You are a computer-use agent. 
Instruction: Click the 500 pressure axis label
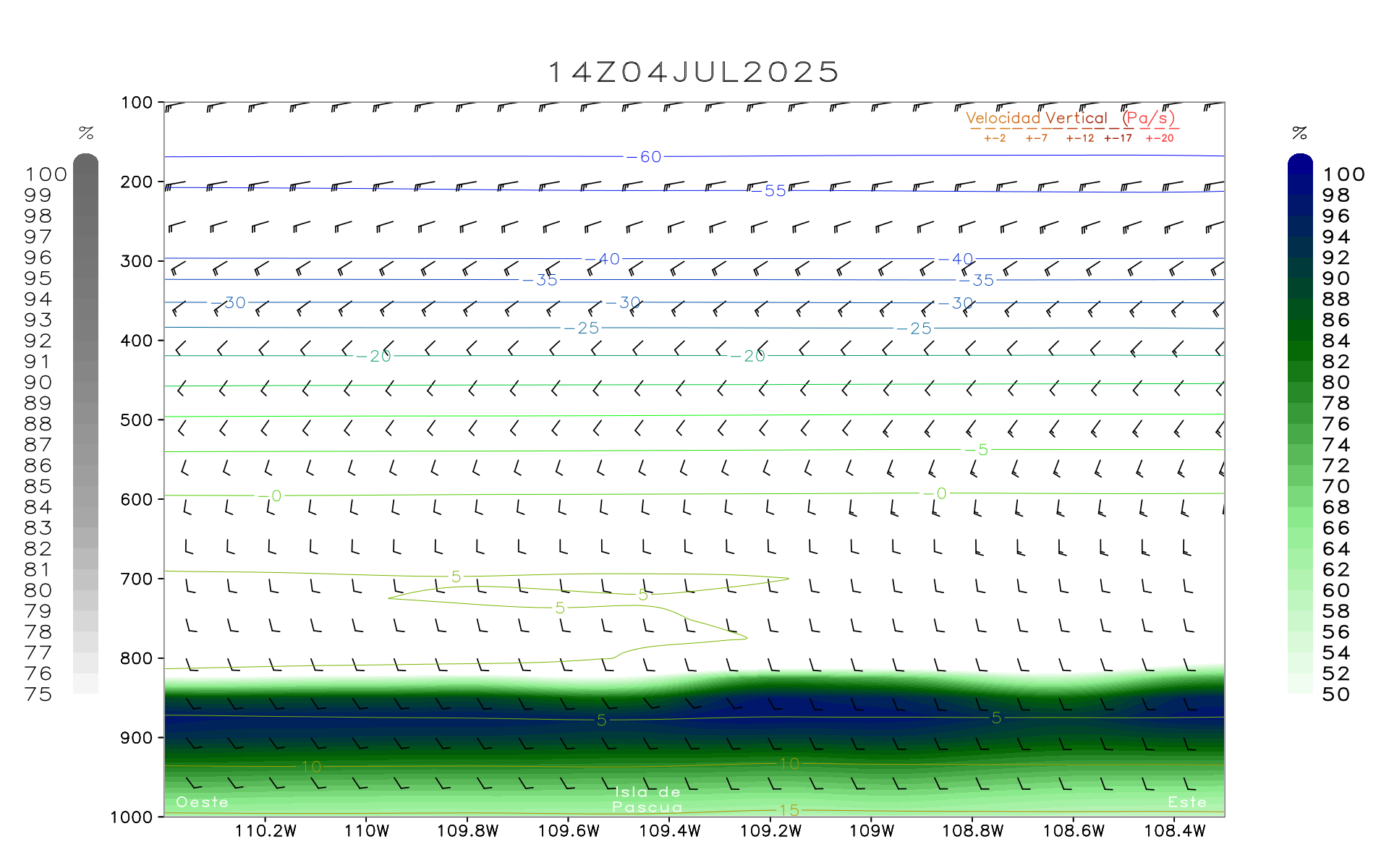(x=137, y=420)
